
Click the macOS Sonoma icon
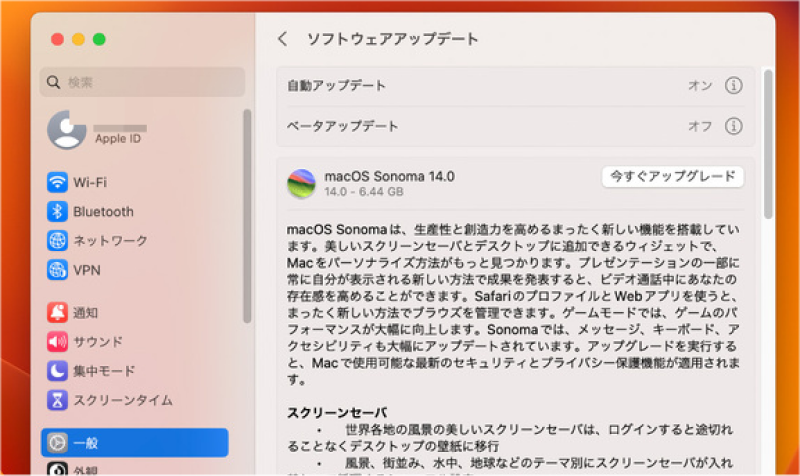(301, 184)
